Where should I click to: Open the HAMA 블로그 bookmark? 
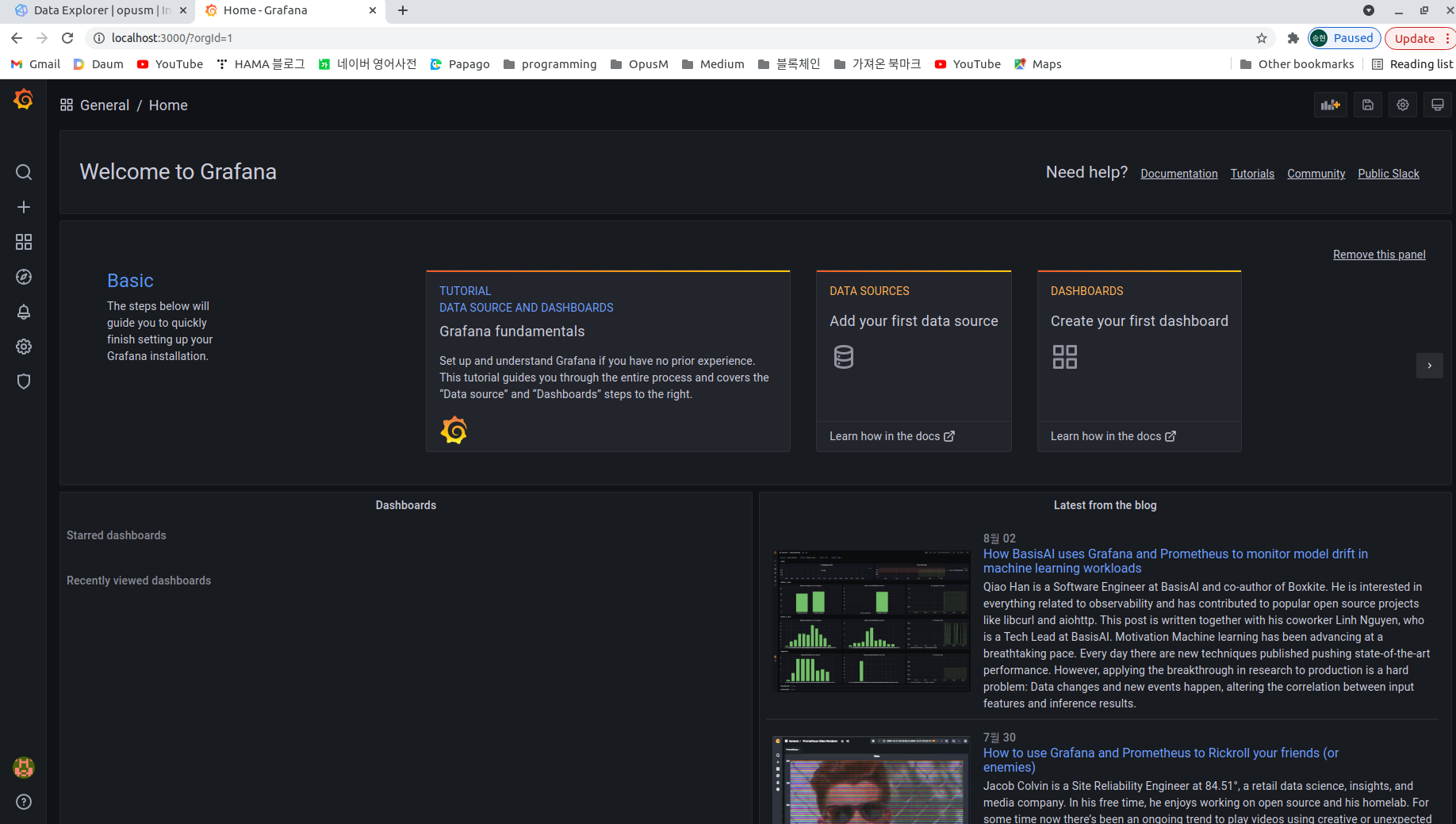[260, 64]
